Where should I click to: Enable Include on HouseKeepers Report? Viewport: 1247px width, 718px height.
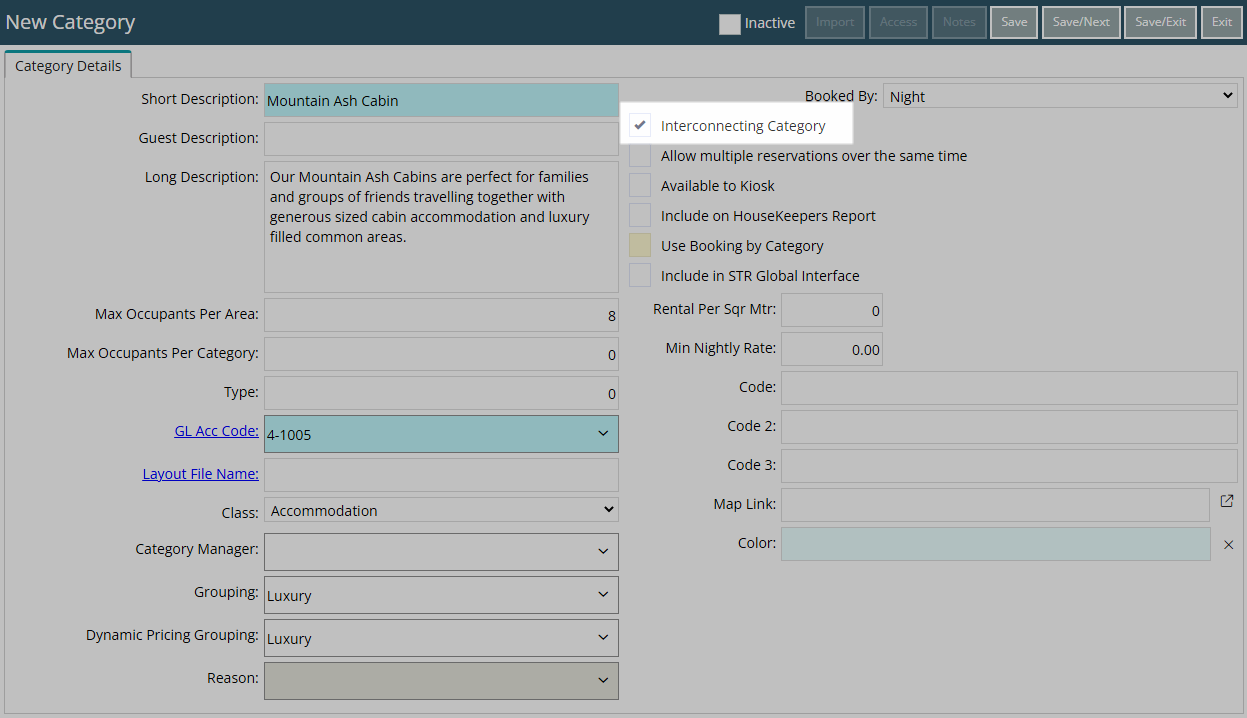(x=640, y=216)
